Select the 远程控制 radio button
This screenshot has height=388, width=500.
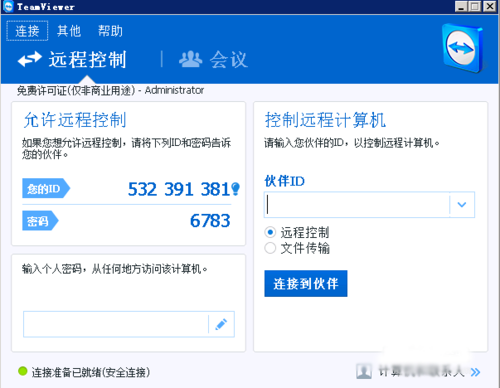[x=270, y=232]
